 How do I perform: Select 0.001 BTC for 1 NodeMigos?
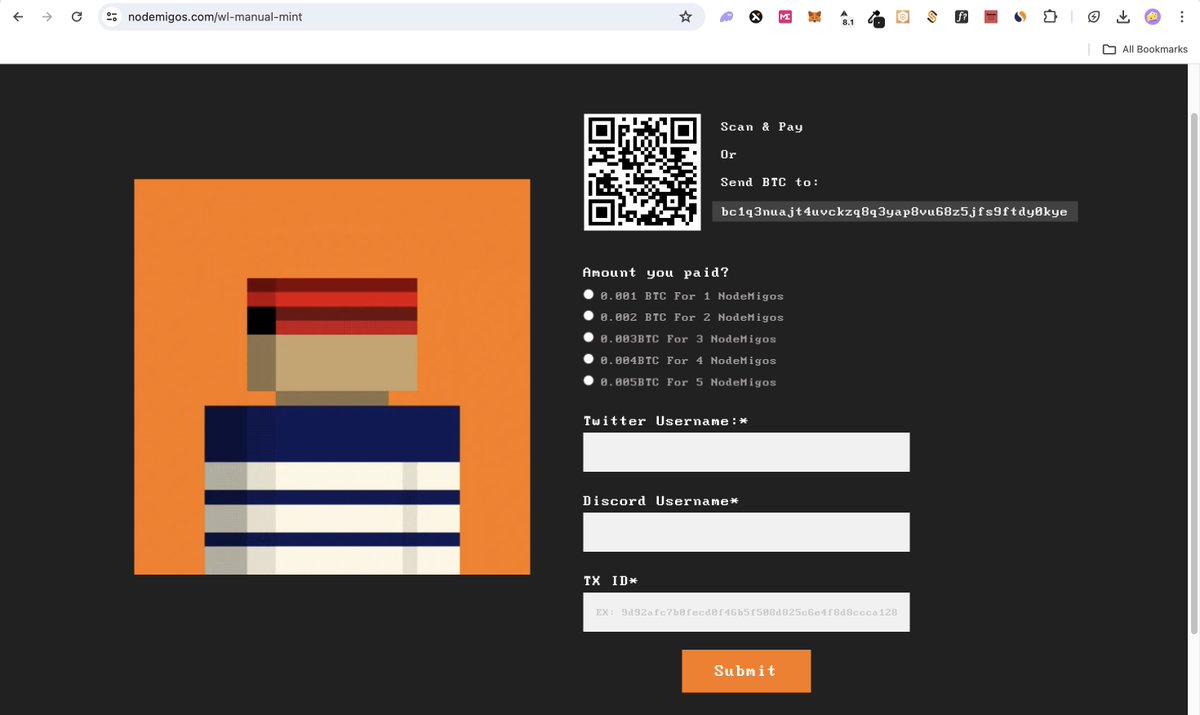click(589, 294)
